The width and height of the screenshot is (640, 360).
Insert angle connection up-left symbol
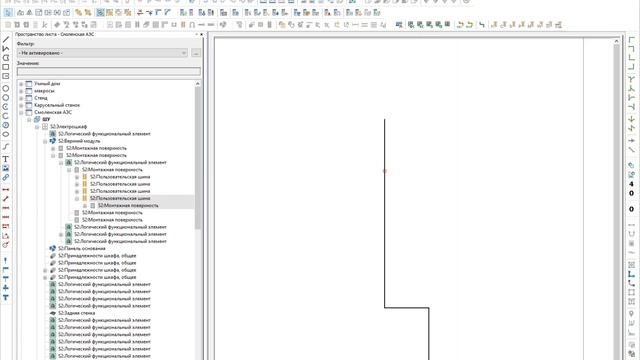[631, 67]
